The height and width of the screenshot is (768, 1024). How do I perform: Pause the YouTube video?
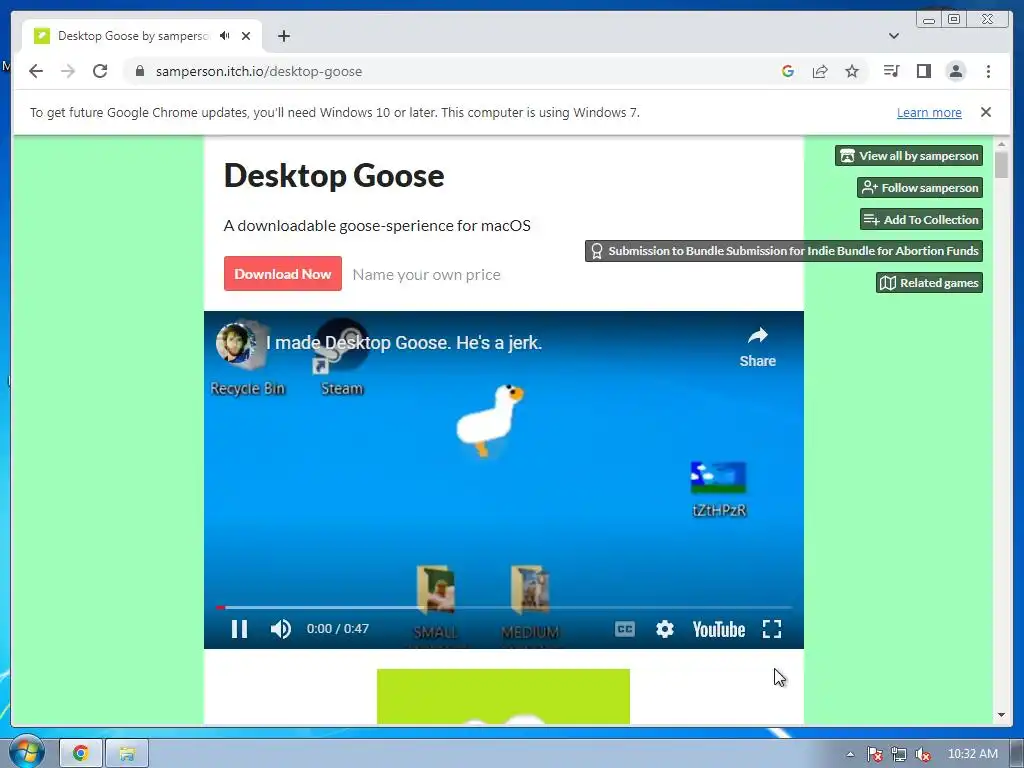[x=239, y=629]
